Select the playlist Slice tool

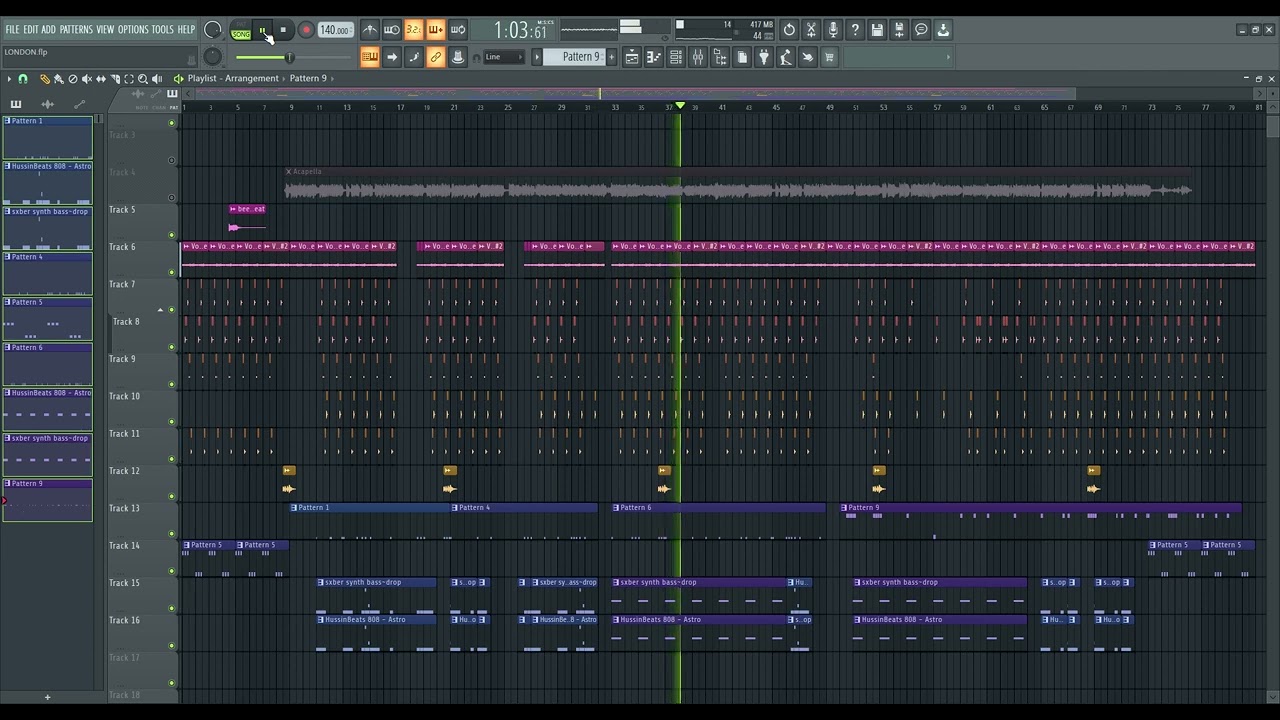[x=114, y=78]
